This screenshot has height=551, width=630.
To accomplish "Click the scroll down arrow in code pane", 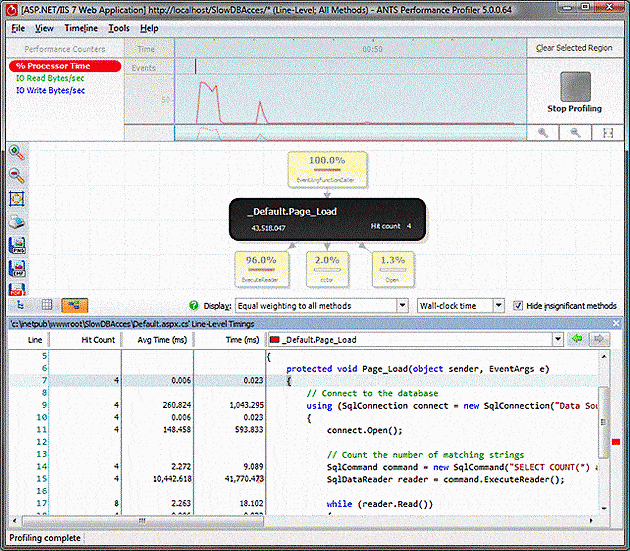I will (x=603, y=508).
